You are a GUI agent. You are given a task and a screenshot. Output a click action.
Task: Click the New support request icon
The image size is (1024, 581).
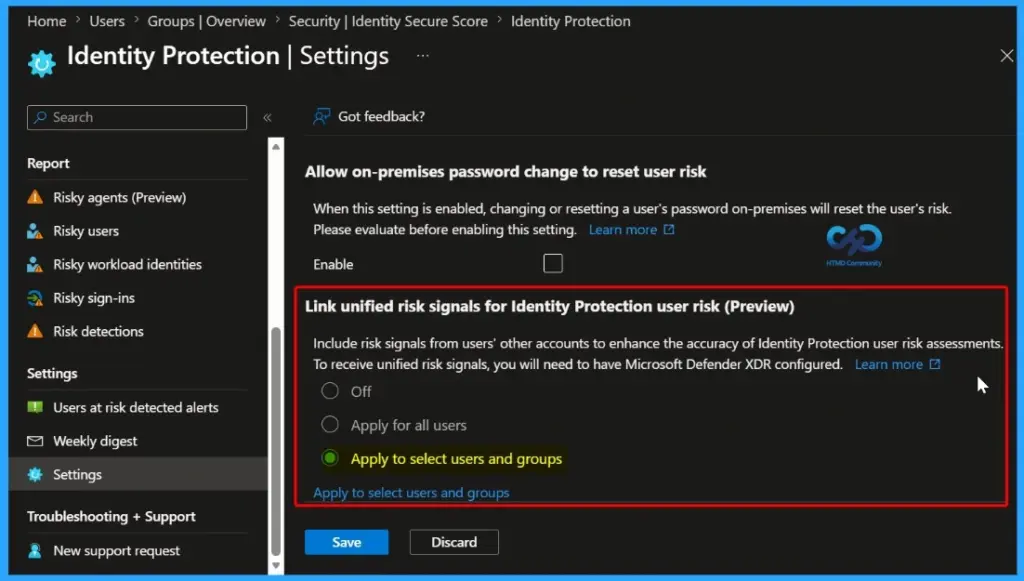[35, 550]
